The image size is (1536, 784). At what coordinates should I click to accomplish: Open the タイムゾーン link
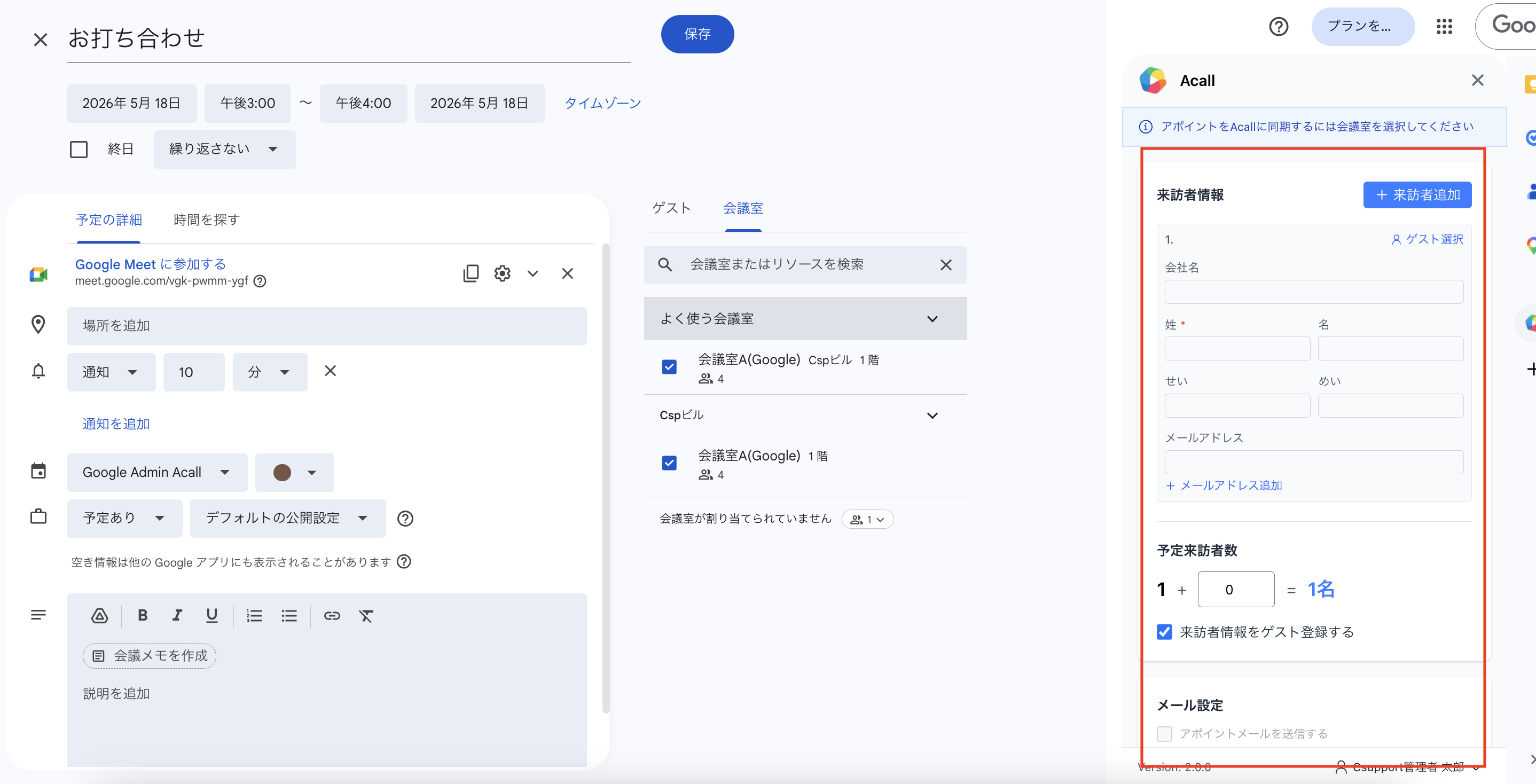[x=602, y=103]
